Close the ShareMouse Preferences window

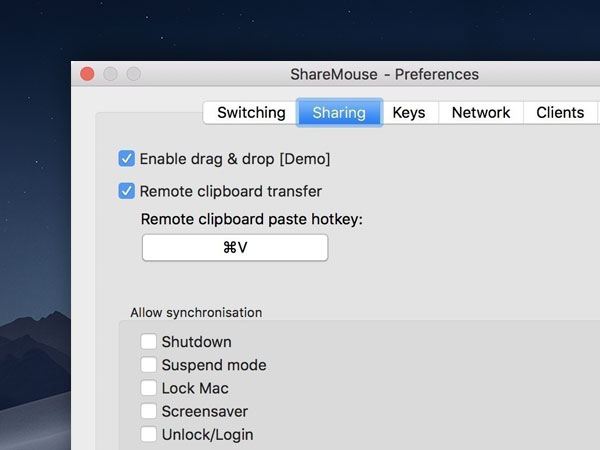click(x=87, y=74)
